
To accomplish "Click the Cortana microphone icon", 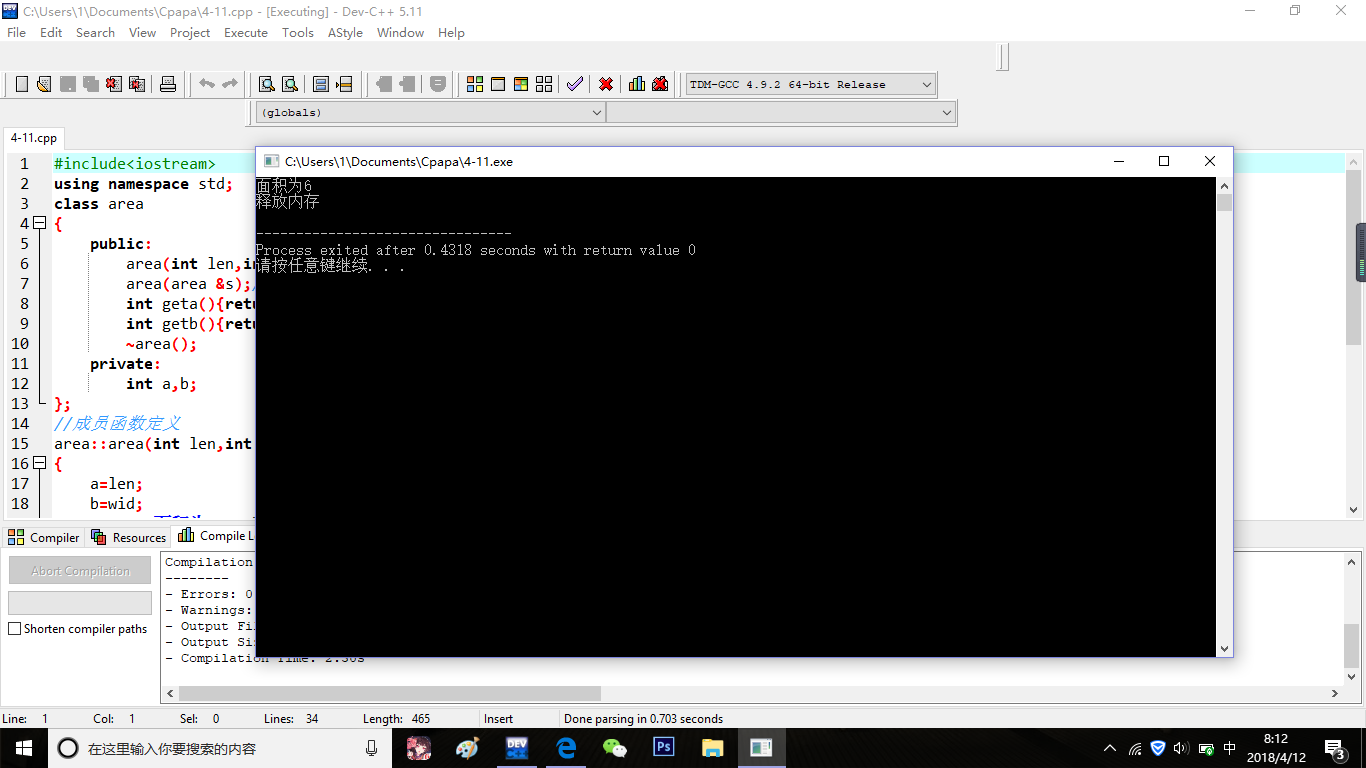I will coord(372,748).
